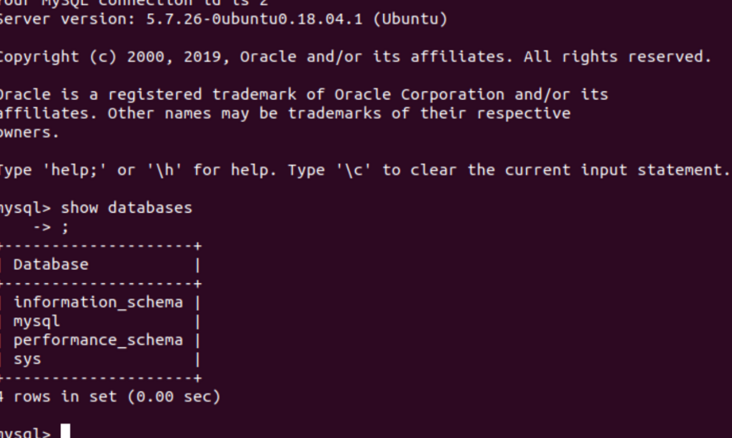
Task: Click the '(Ubuntu)' text after the version
Action: [x=410, y=19]
